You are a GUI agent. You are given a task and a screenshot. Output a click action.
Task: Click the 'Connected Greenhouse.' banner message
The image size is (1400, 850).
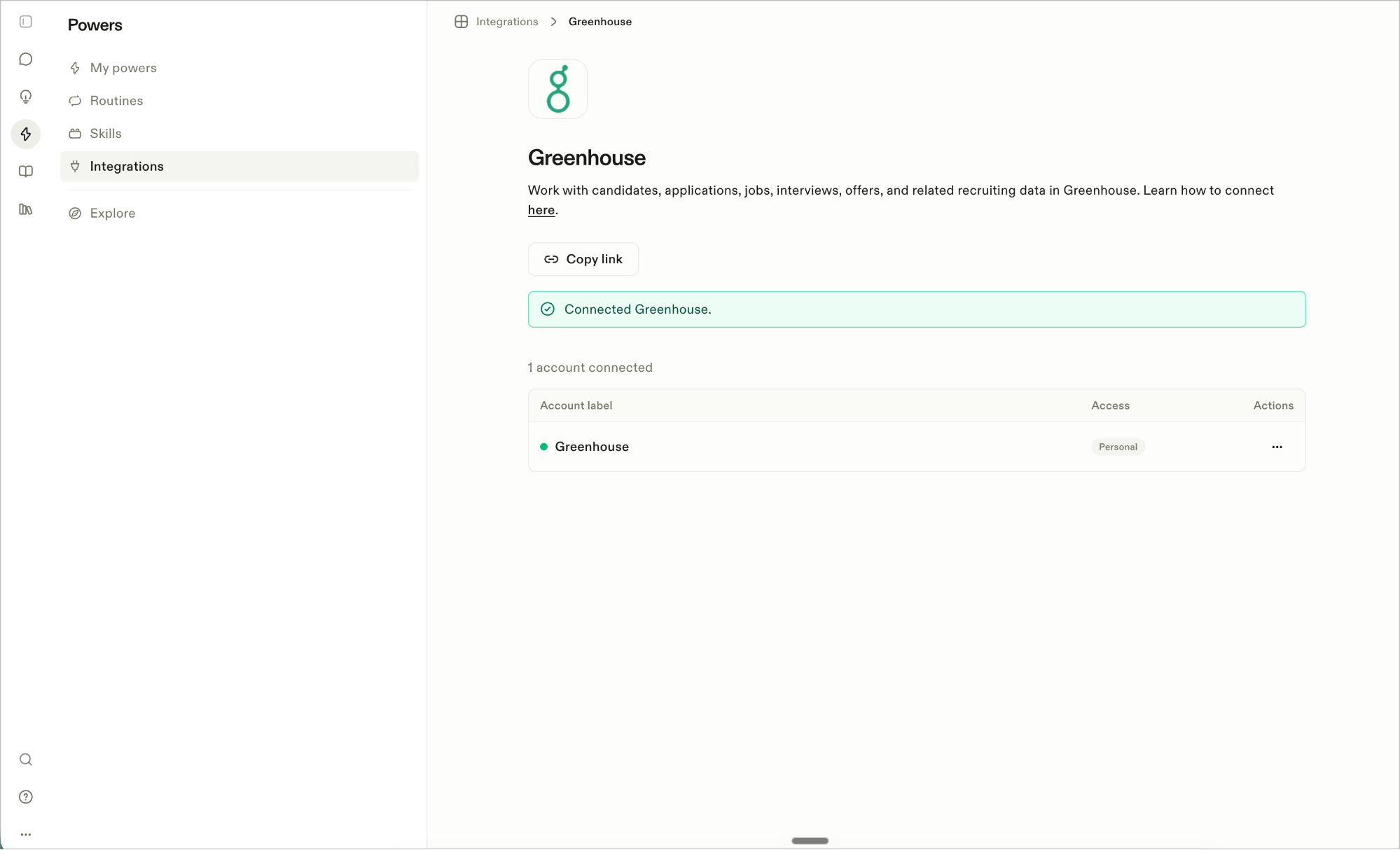point(638,309)
